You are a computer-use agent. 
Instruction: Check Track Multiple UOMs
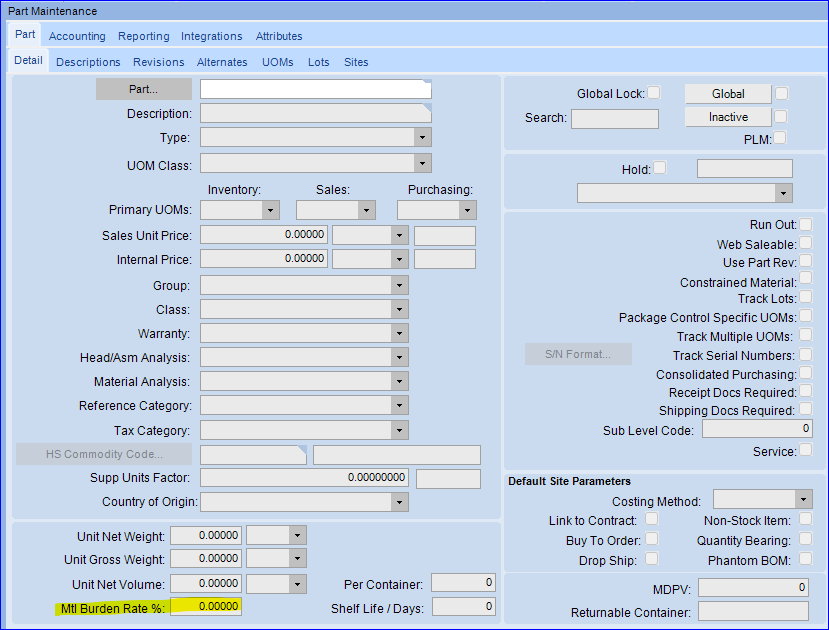[x=806, y=335]
